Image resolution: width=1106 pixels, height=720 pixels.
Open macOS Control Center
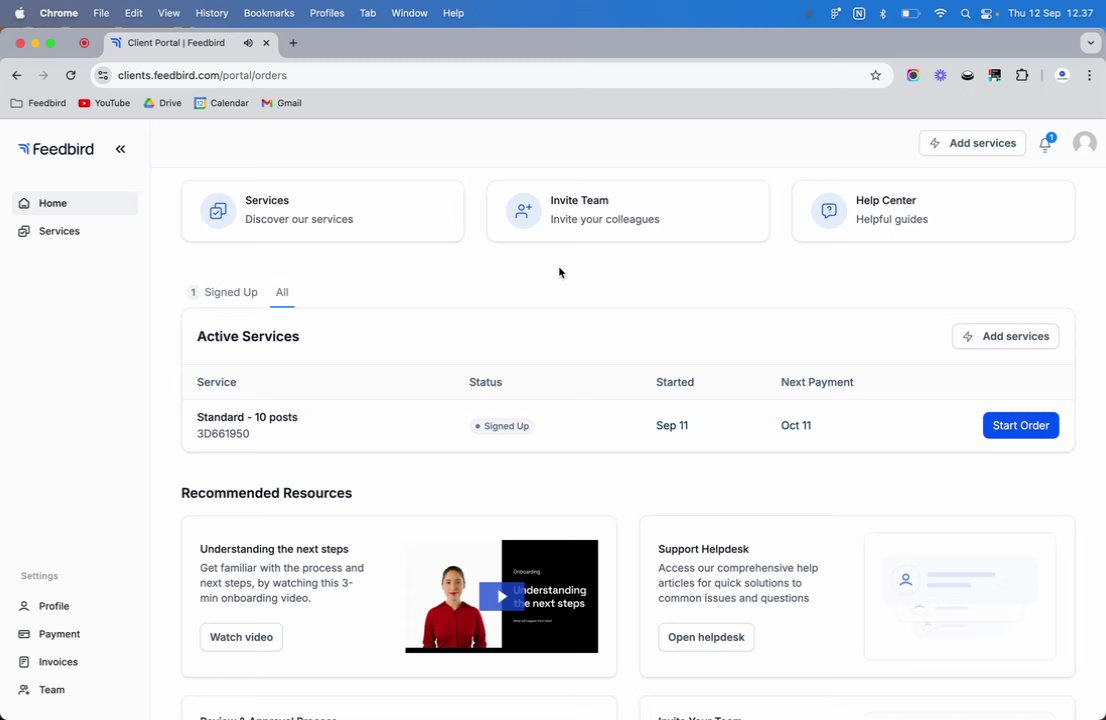pyautogui.click(x=988, y=13)
